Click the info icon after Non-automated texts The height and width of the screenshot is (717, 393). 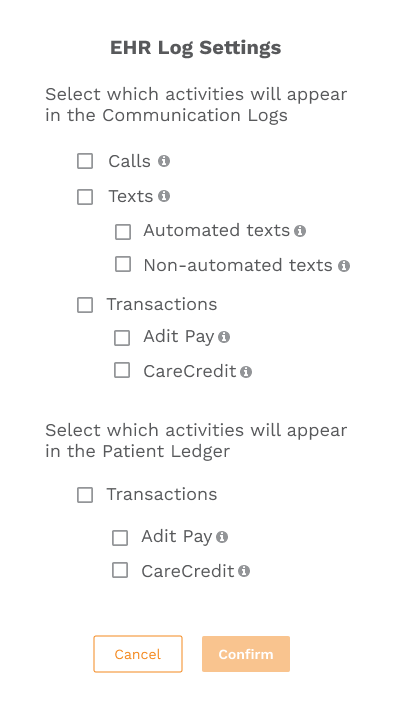click(344, 266)
